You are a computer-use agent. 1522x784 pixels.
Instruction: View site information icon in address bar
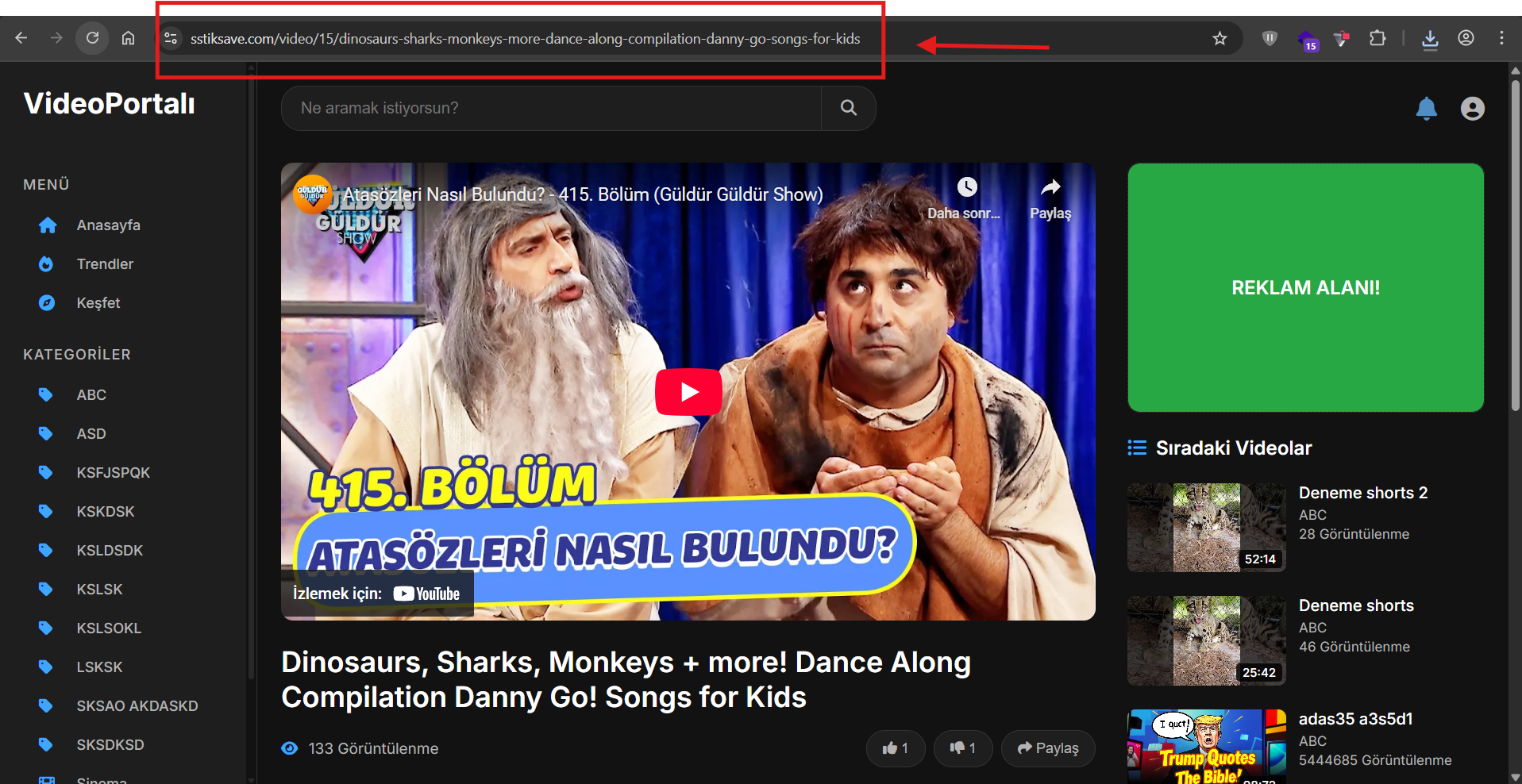click(x=171, y=38)
